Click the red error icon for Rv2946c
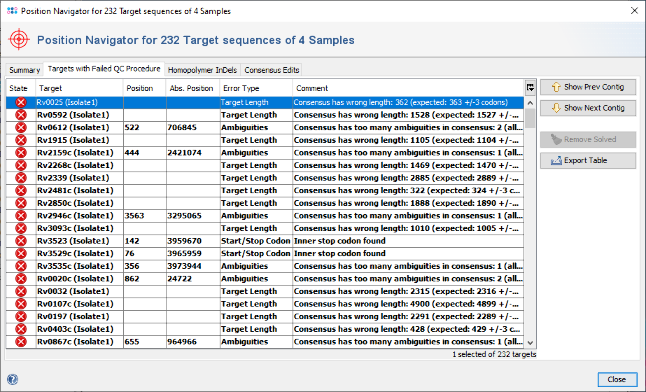 click(x=21, y=216)
